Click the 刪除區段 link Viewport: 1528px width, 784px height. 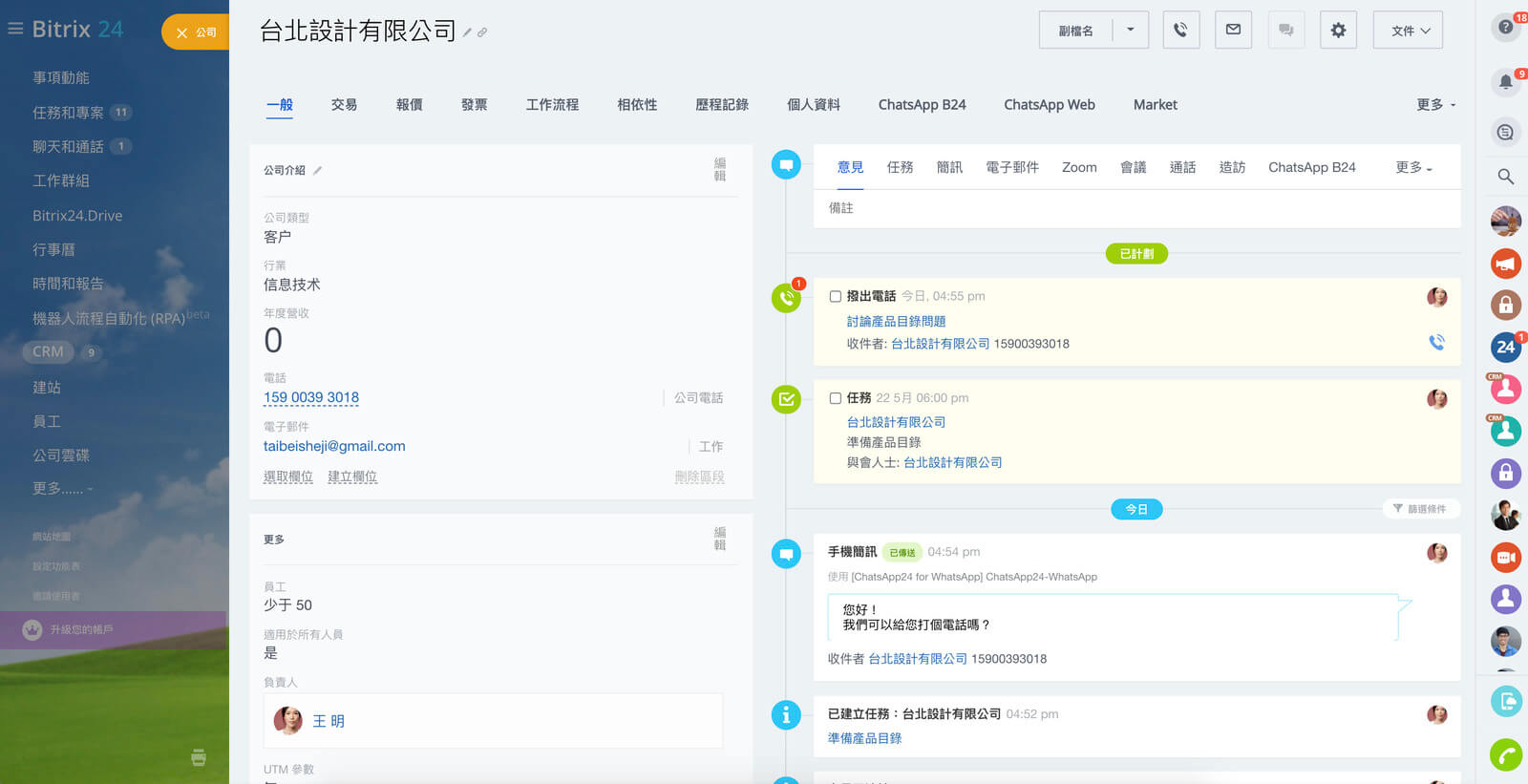[699, 477]
